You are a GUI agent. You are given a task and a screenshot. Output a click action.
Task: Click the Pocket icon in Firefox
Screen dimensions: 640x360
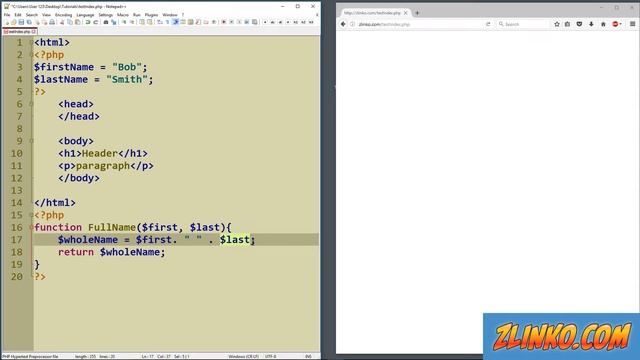[x=579, y=24]
